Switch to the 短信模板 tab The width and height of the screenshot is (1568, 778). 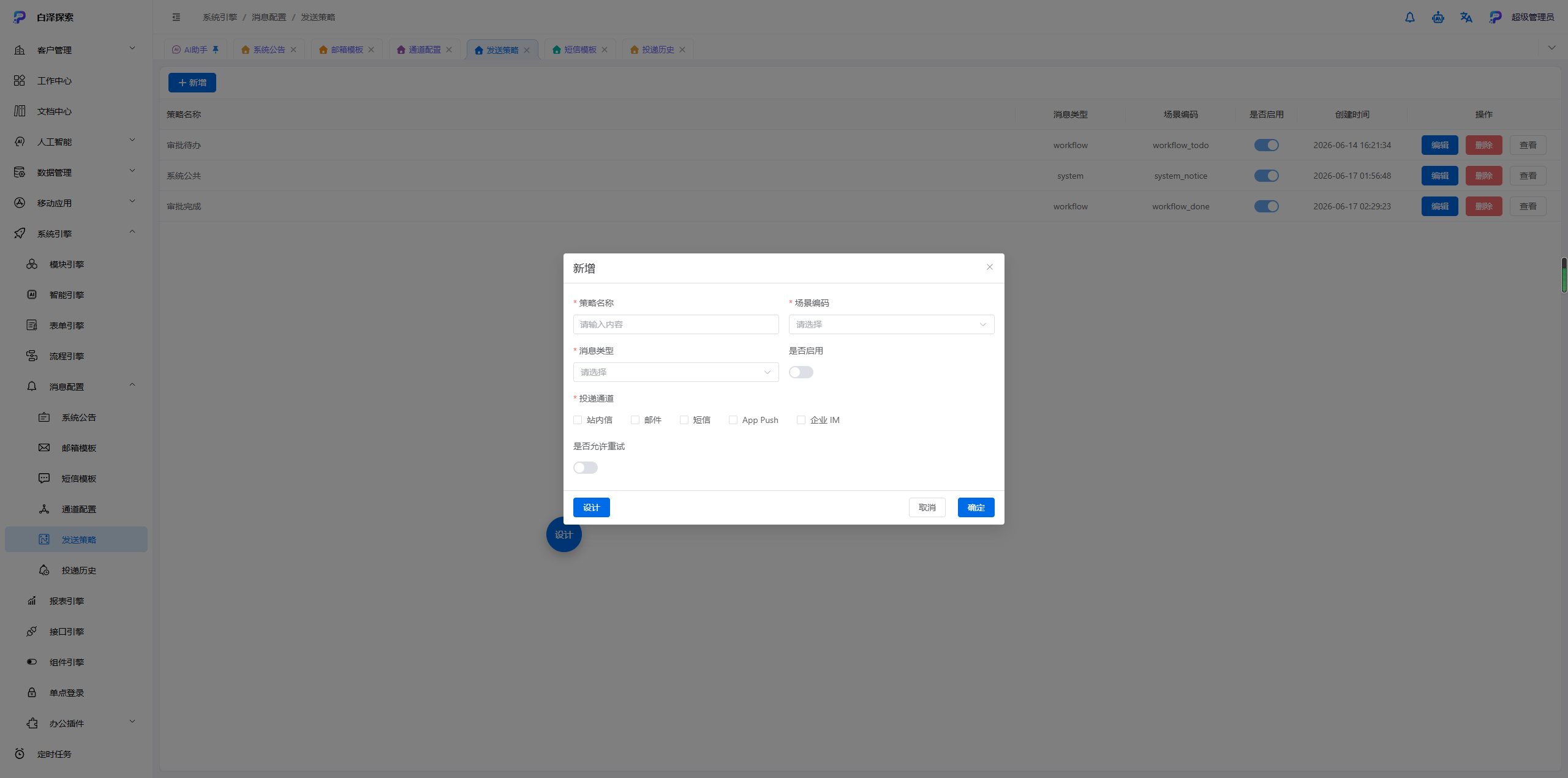580,50
